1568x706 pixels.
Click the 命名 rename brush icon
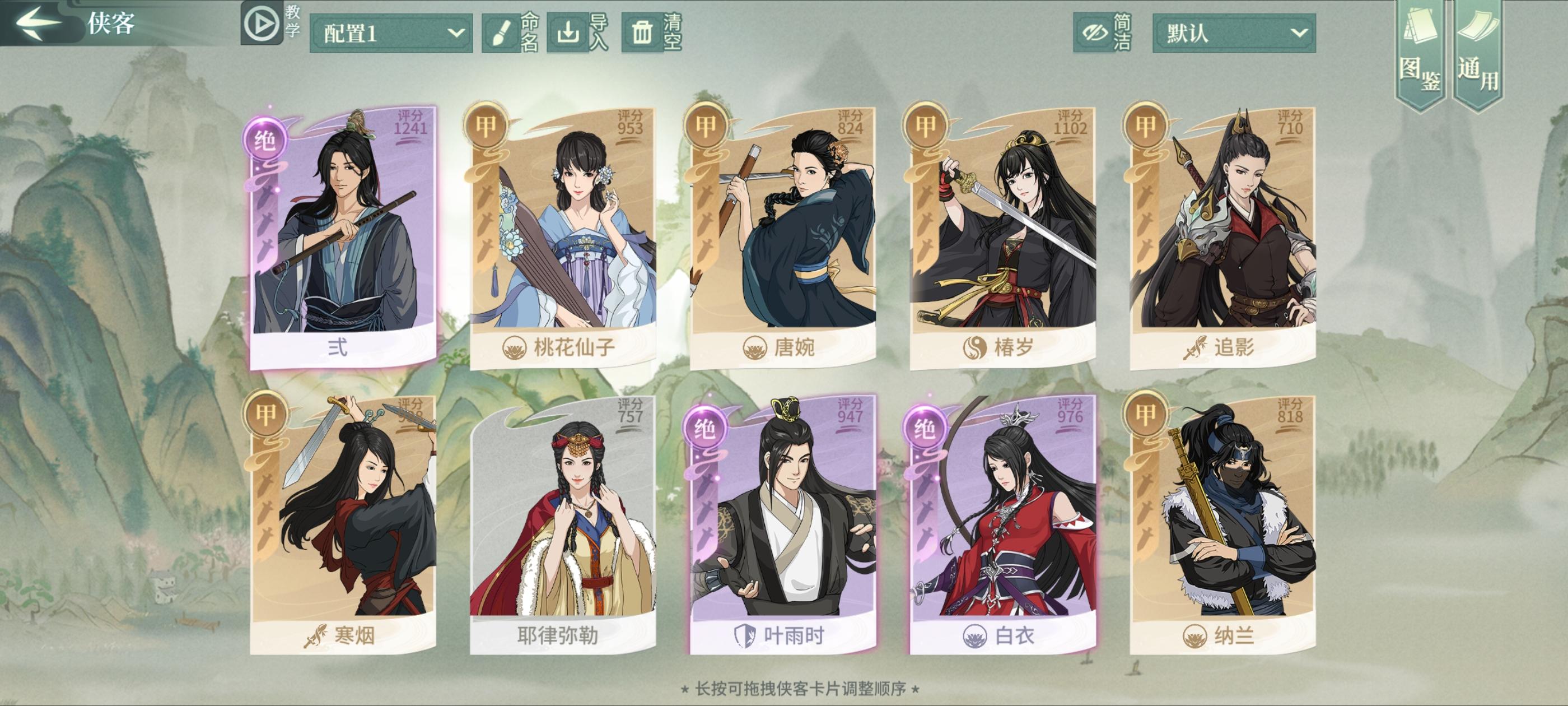click(x=500, y=33)
